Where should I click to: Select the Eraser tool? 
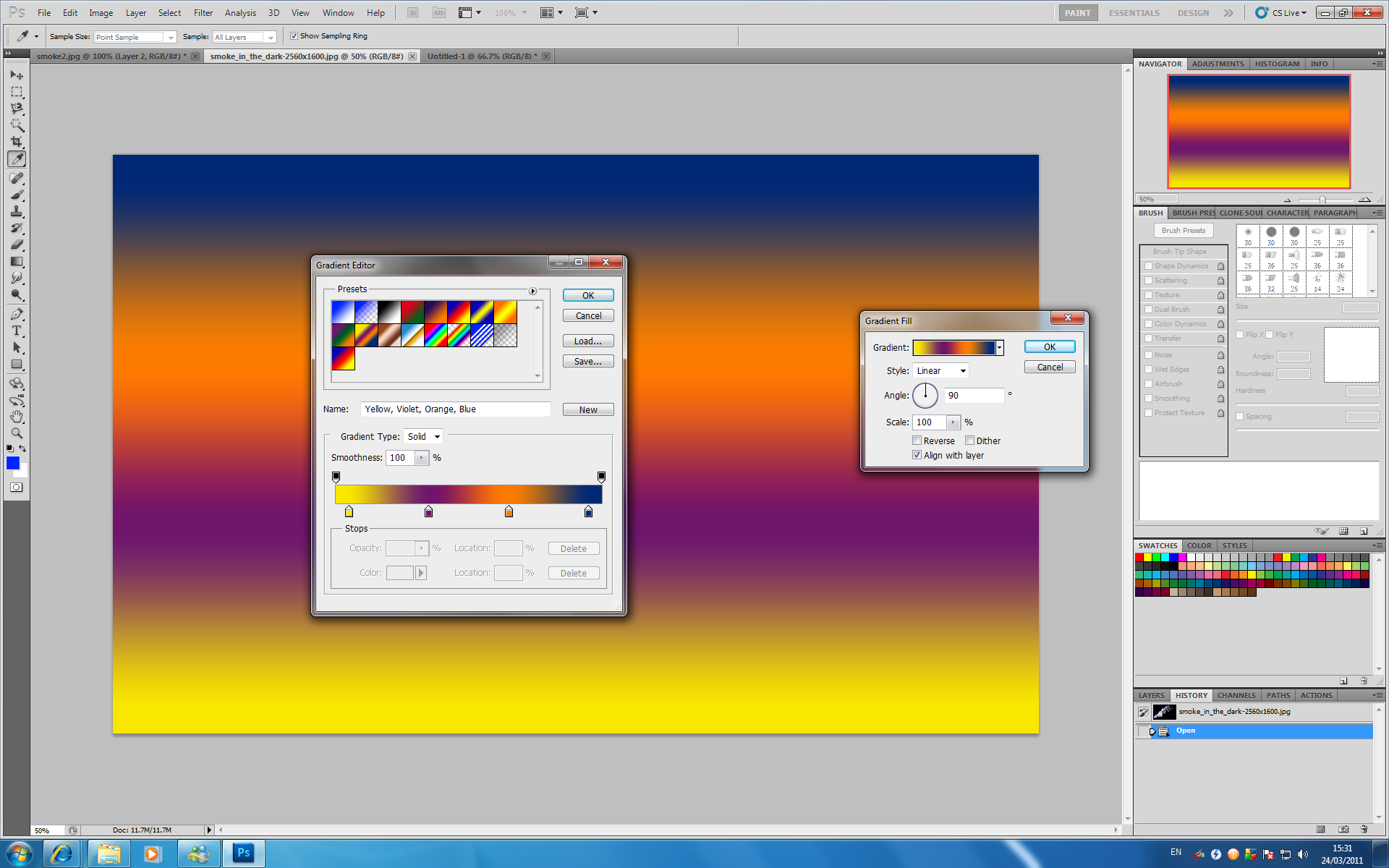pos(17,244)
